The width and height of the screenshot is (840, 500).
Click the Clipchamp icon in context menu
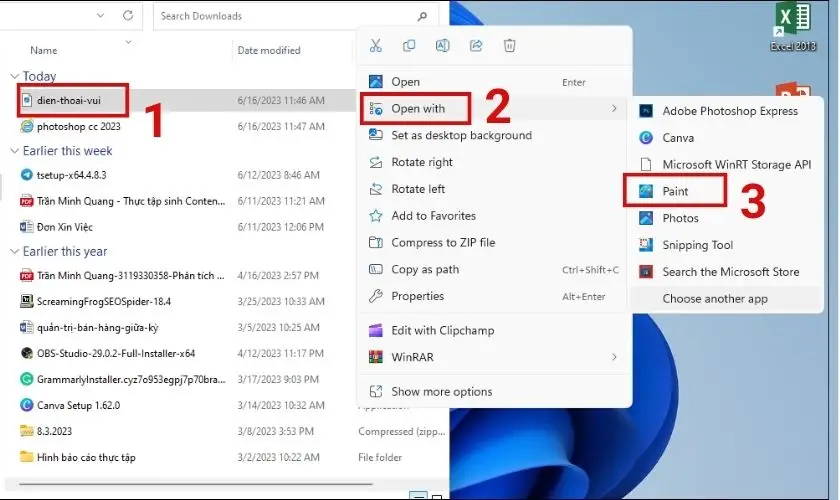coord(376,330)
